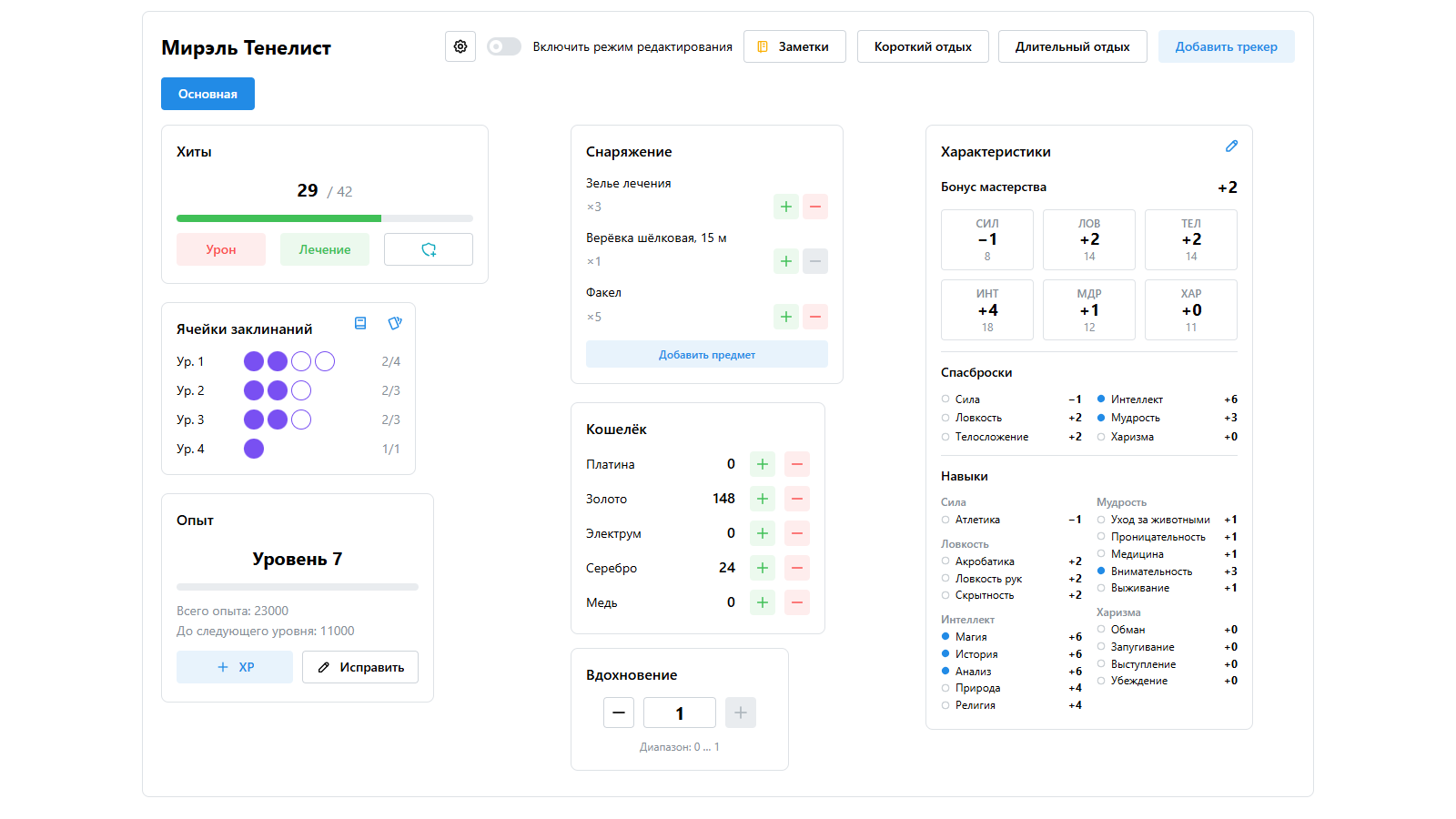Toggle Сила saving throw proficiency
Screen dimensions: 1456x819
(x=945, y=399)
